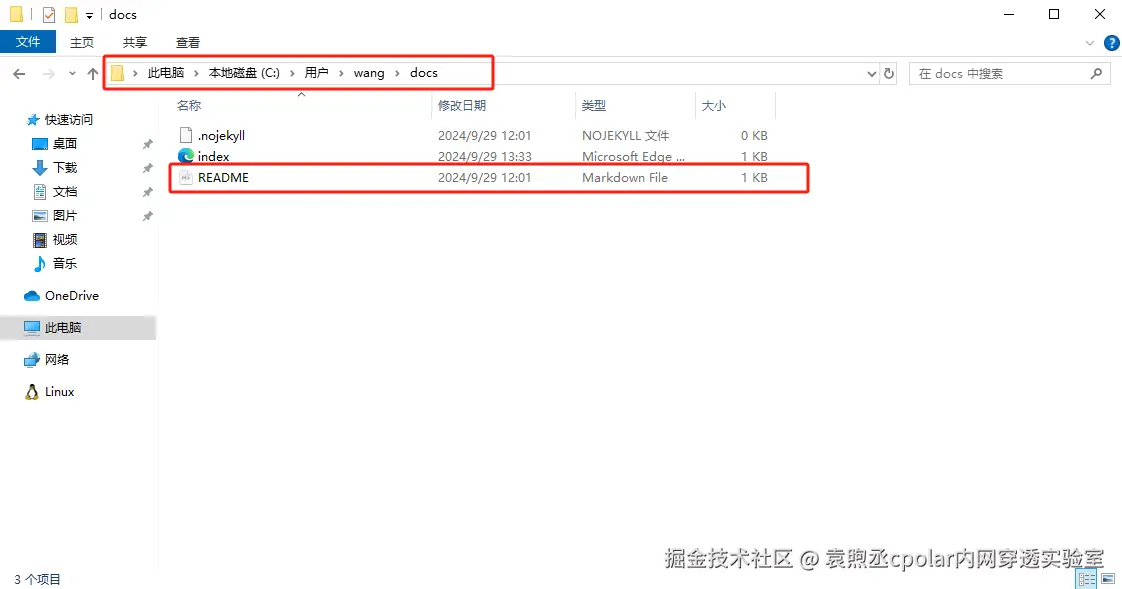Click the title bar folder icon
Image resolution: width=1122 pixels, height=589 pixels.
pyautogui.click(x=16, y=14)
